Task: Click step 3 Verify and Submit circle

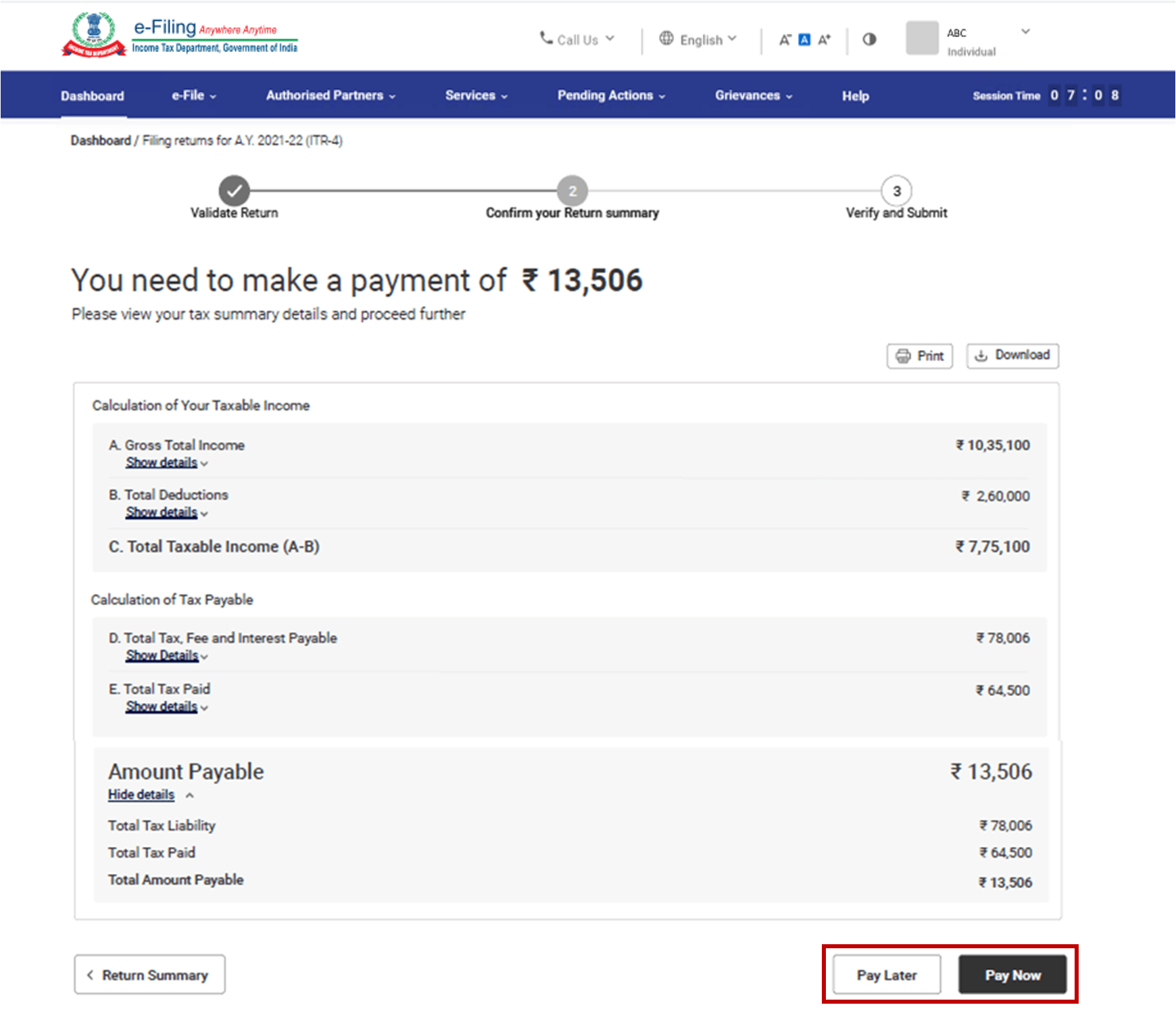Action: (x=897, y=191)
